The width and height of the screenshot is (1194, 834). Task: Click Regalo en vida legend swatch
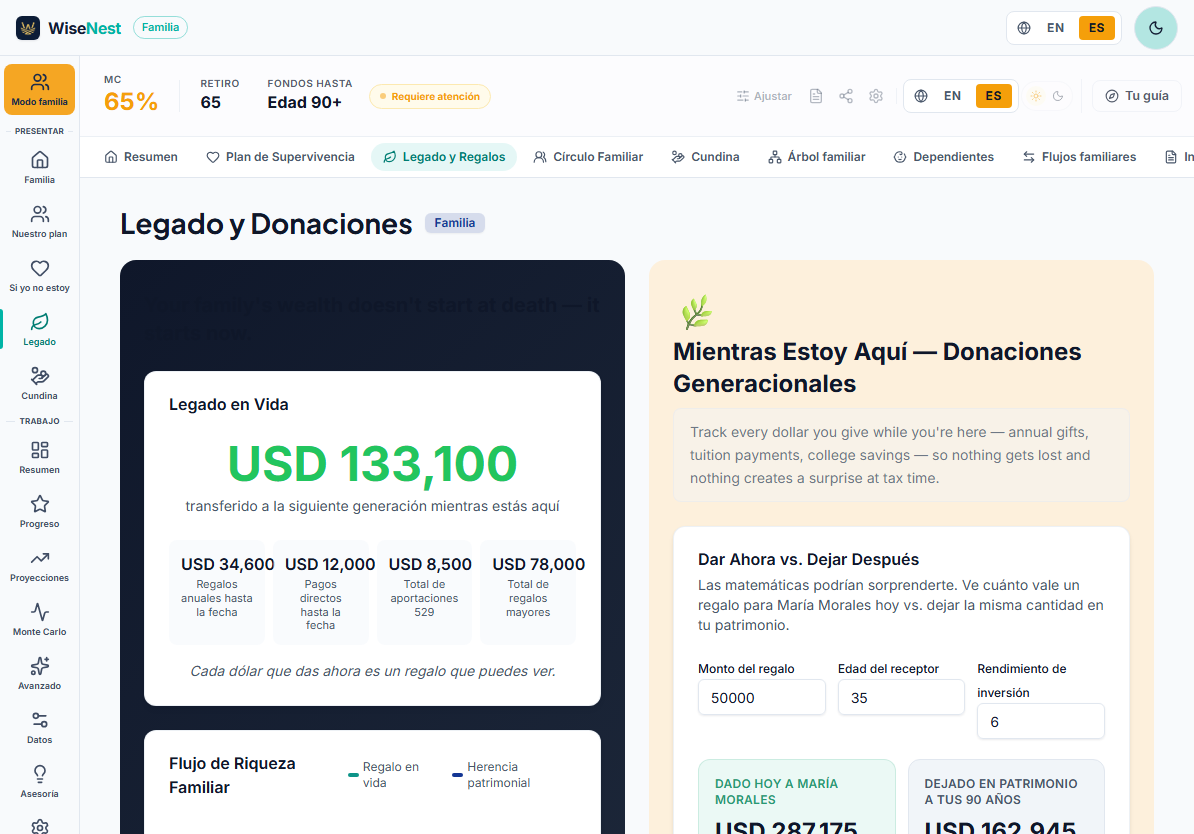(x=353, y=775)
